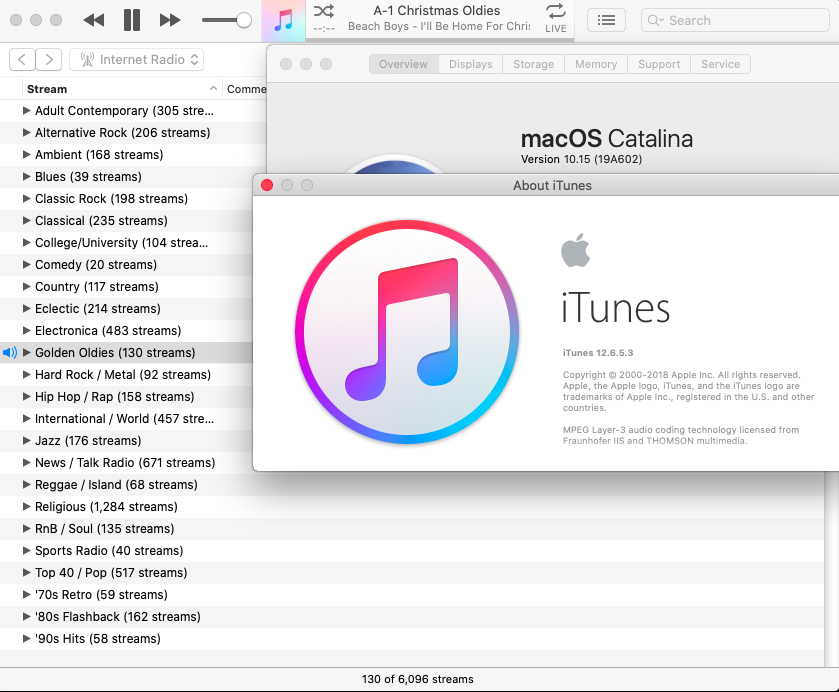Viewport: 839px width, 692px height.
Task: Expand the Electronica category triangle
Action: (x=26, y=330)
